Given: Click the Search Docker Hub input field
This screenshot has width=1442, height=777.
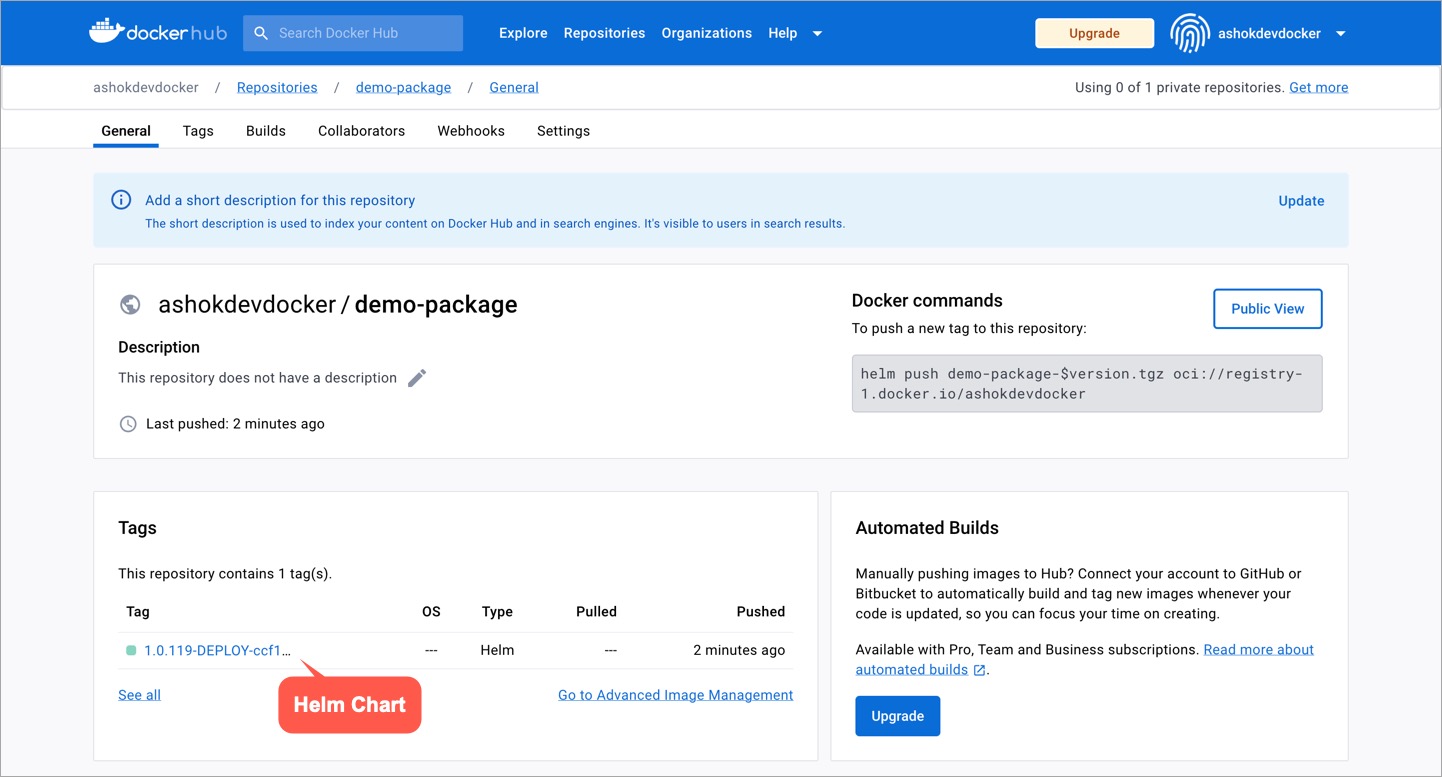Looking at the screenshot, I should (365, 33).
